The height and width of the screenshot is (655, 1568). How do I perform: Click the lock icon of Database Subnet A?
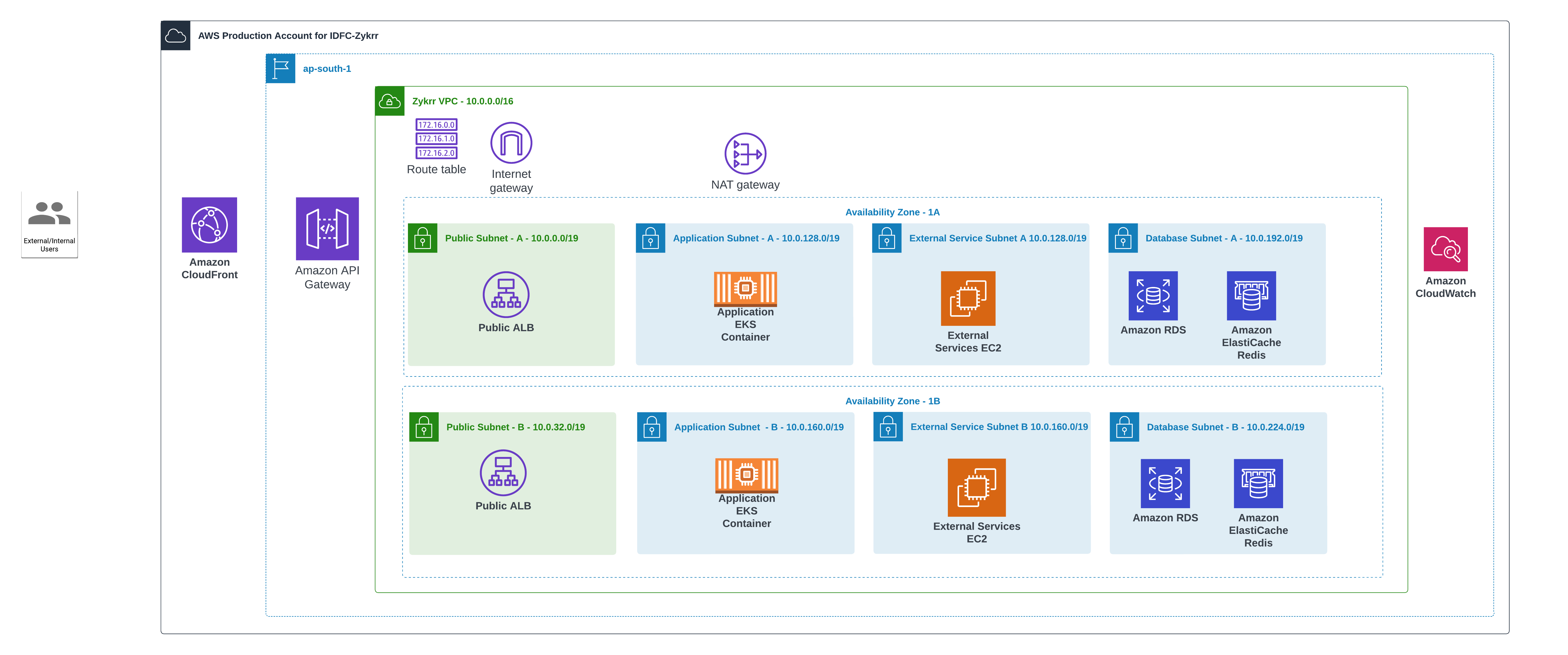coord(1123,238)
